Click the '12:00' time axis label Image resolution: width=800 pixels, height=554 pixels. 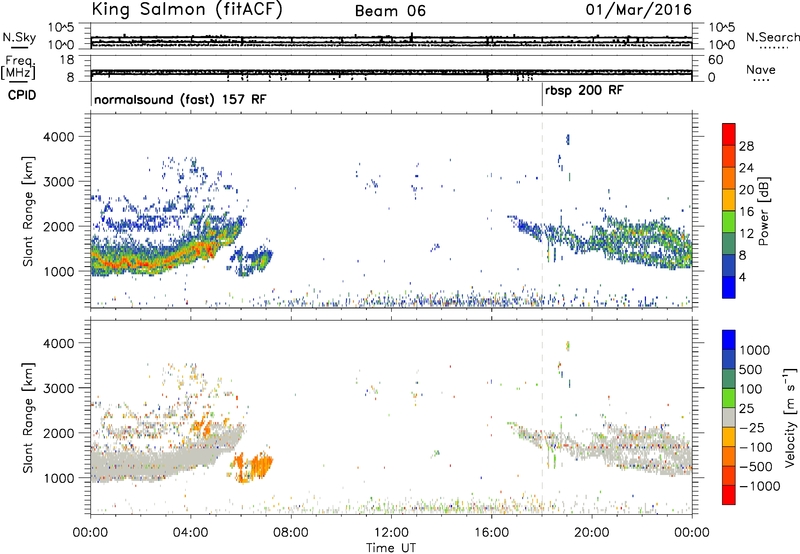[391, 533]
